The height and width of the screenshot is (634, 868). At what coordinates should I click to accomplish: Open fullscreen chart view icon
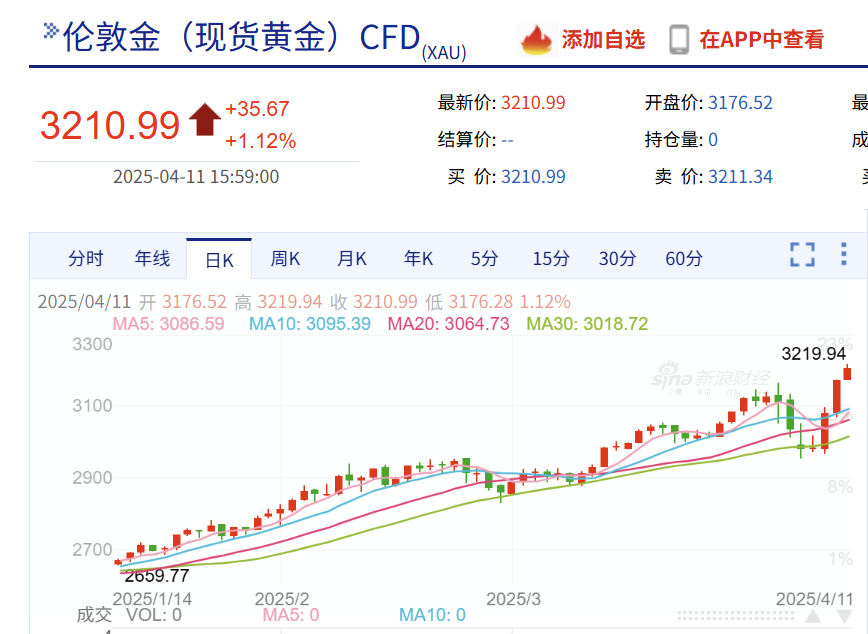(x=801, y=256)
